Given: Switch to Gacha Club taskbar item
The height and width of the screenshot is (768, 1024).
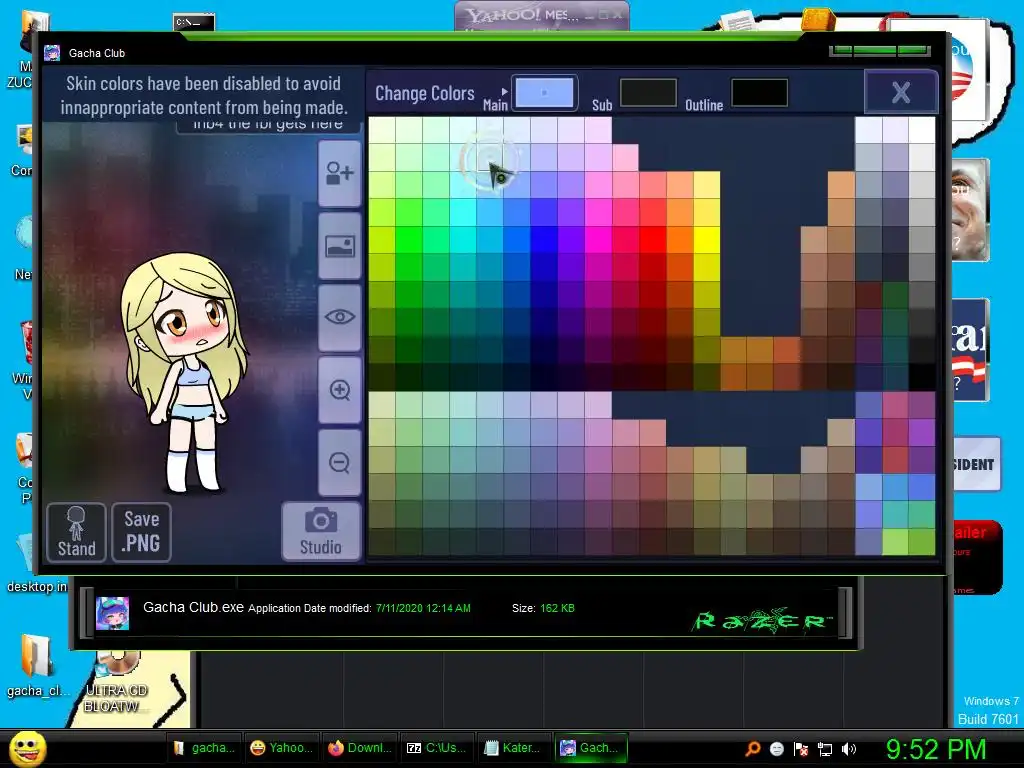Looking at the screenshot, I should (x=592, y=748).
